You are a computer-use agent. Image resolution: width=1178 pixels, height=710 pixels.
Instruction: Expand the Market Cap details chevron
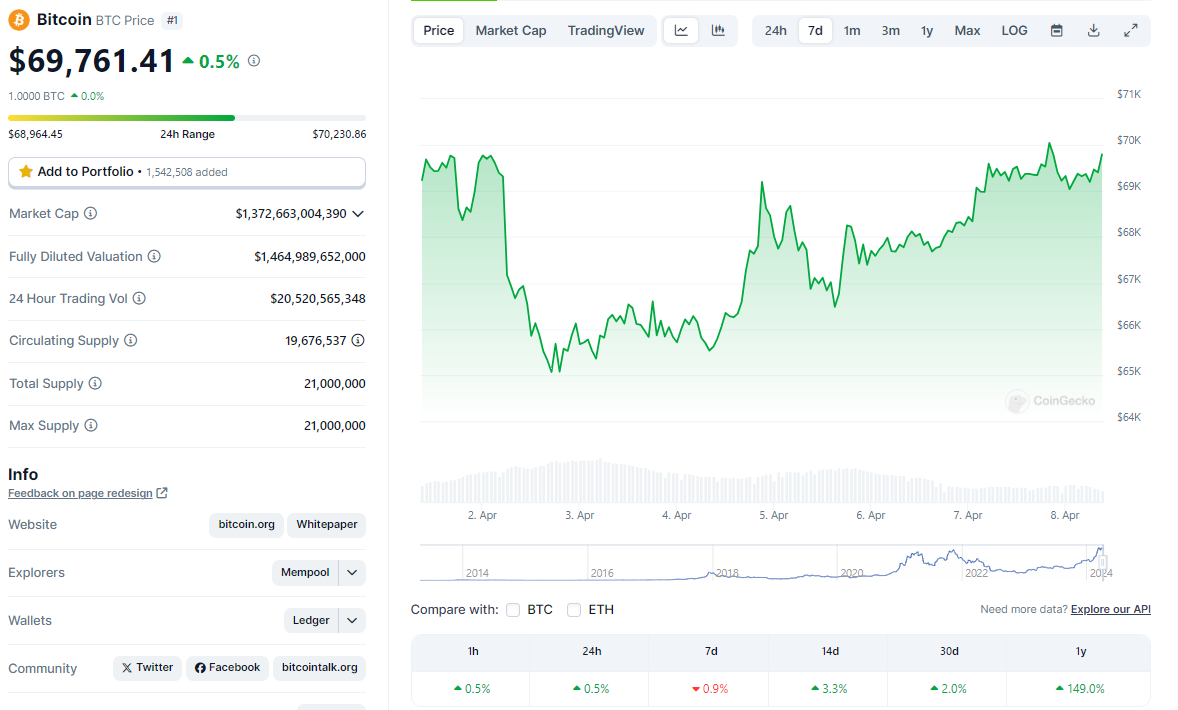358,214
